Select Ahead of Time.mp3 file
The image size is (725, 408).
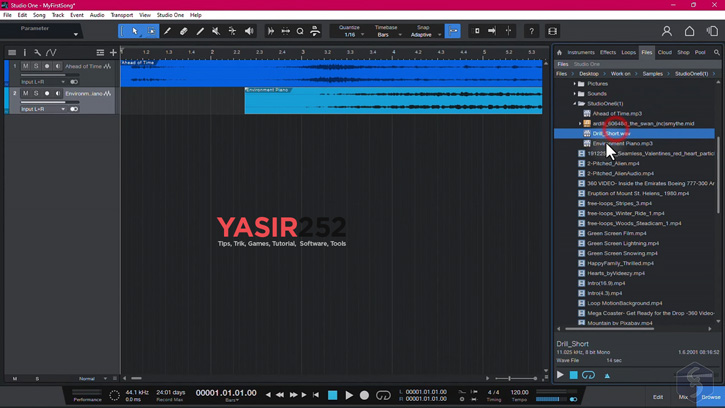click(x=617, y=114)
